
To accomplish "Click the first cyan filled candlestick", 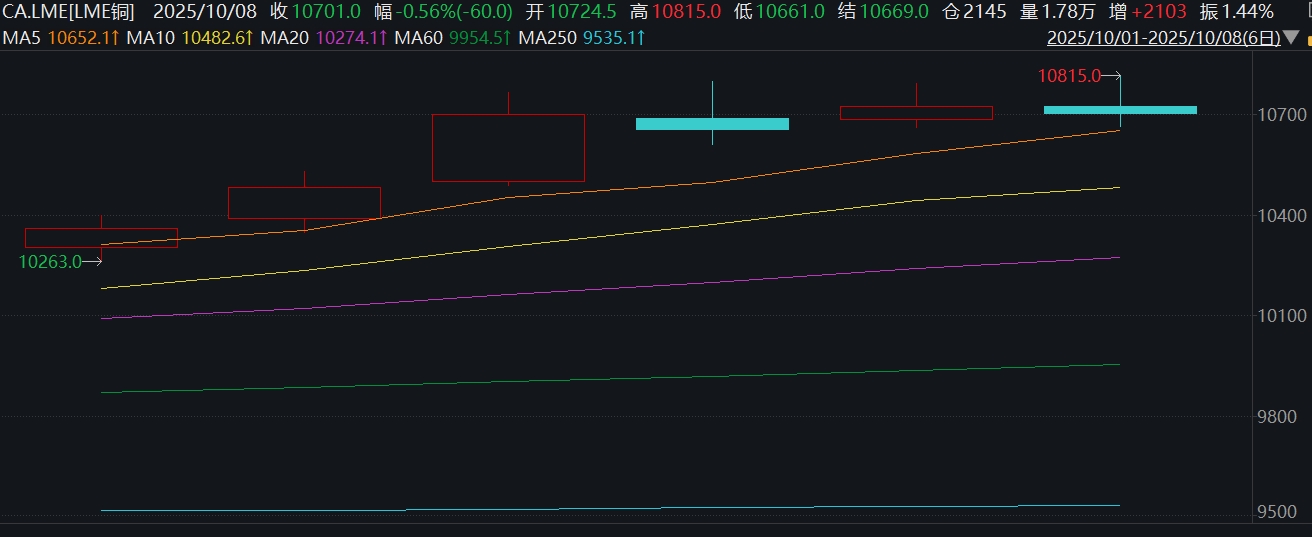I will (x=712, y=124).
